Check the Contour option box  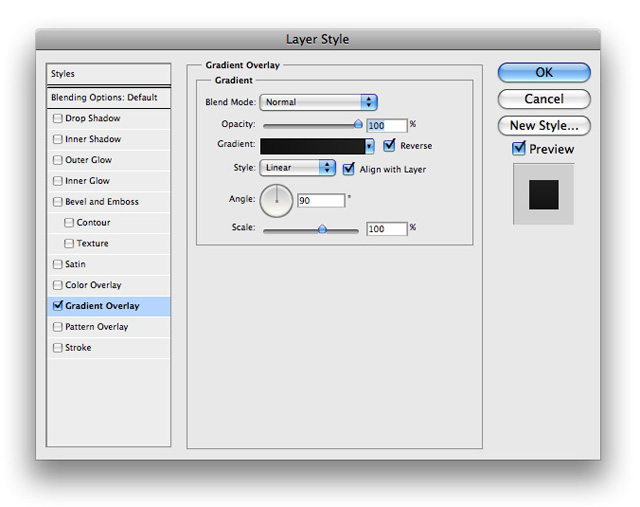click(69, 222)
